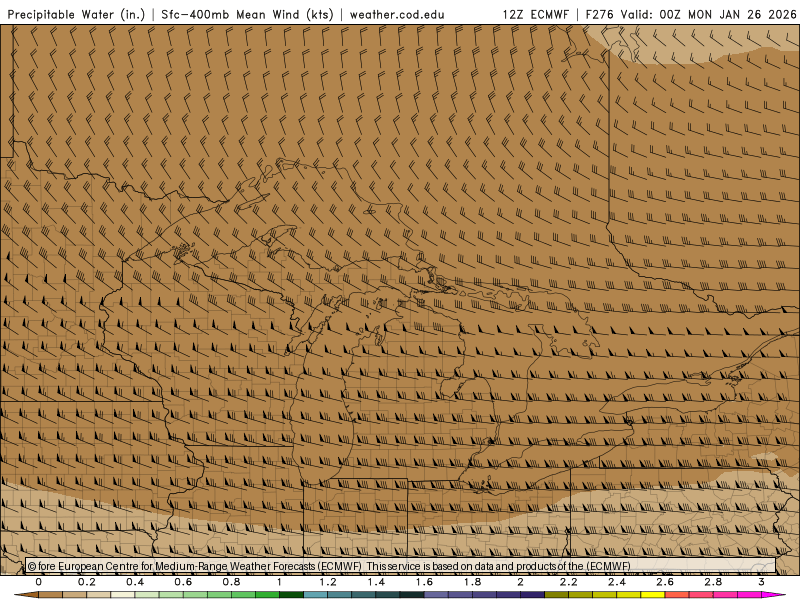Click the legend value '2.8'

pos(713,582)
